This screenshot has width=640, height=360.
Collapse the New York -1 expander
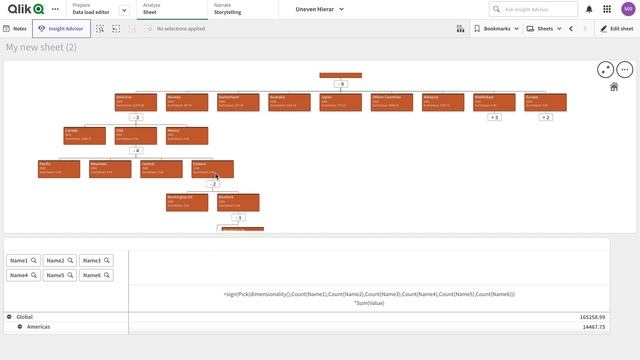238,218
